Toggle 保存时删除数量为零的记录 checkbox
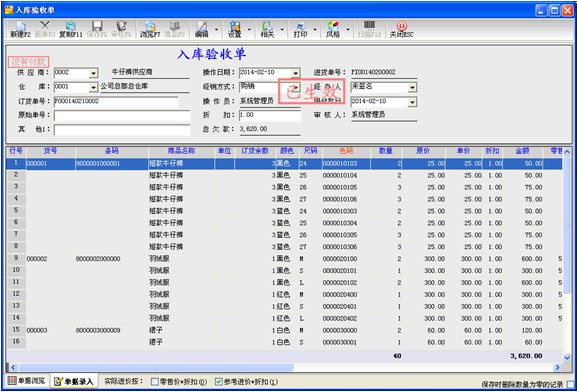The width and height of the screenshot is (577, 392). tap(571, 384)
